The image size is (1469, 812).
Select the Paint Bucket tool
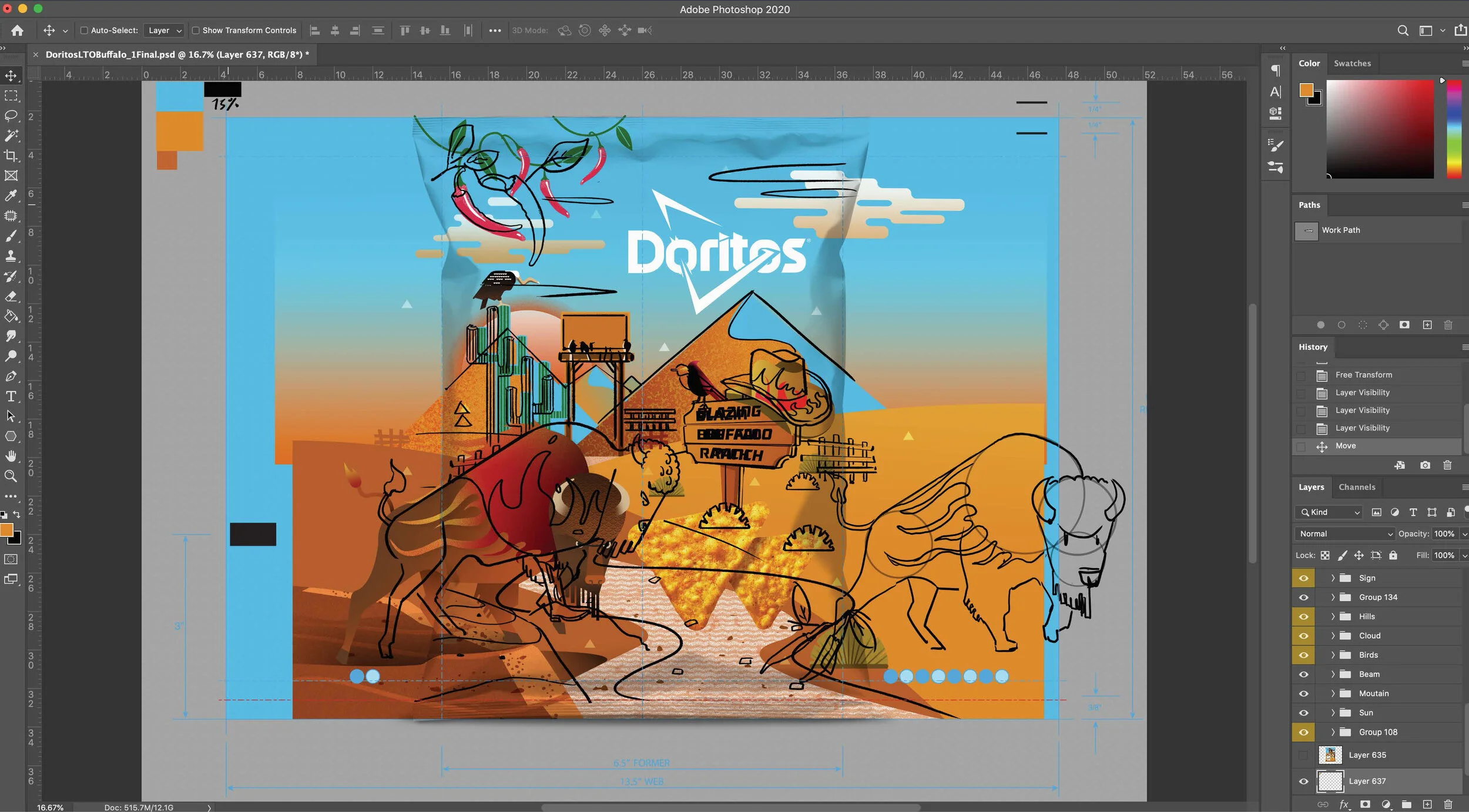point(11,316)
